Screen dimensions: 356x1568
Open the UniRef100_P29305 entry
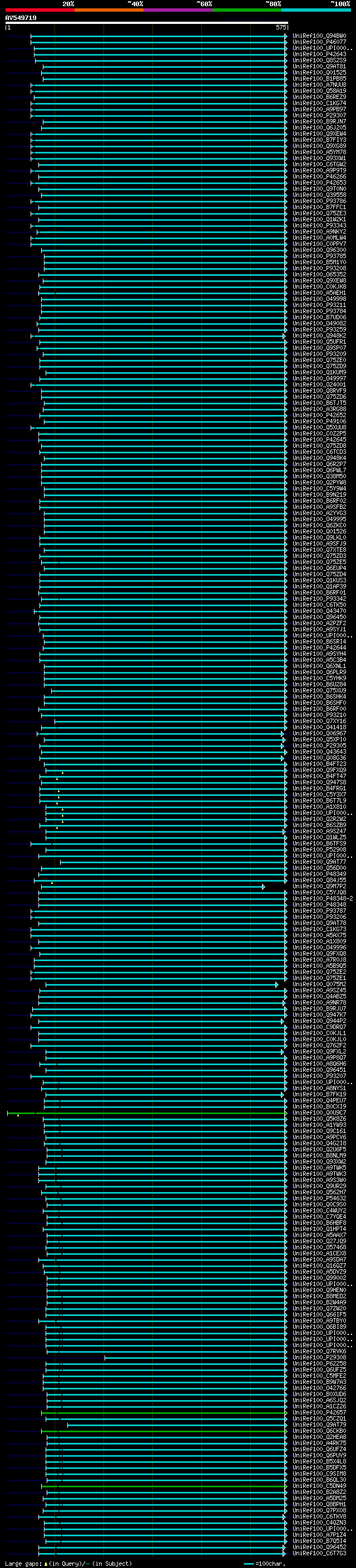coord(319,746)
